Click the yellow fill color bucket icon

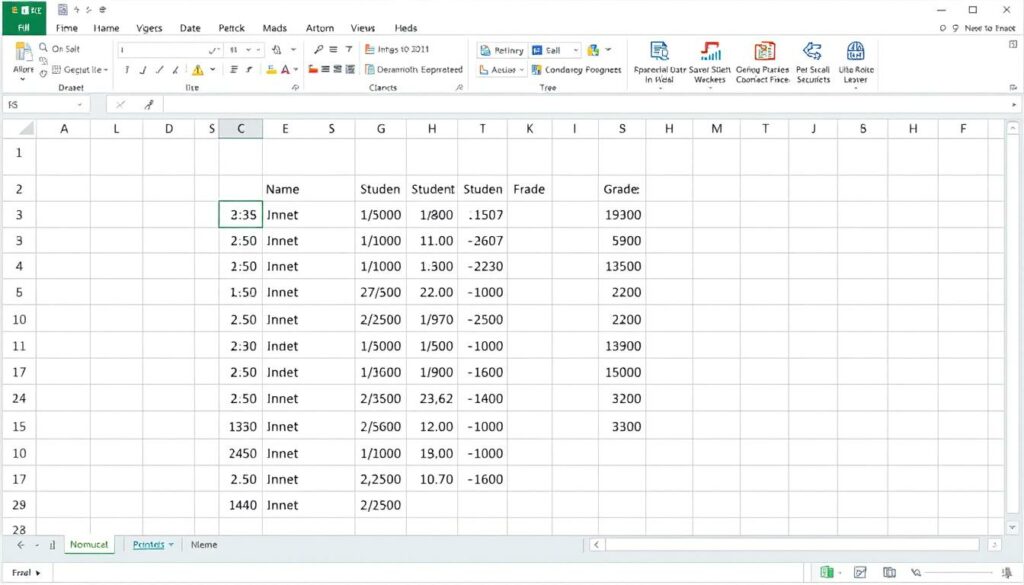pyautogui.click(x=271, y=69)
